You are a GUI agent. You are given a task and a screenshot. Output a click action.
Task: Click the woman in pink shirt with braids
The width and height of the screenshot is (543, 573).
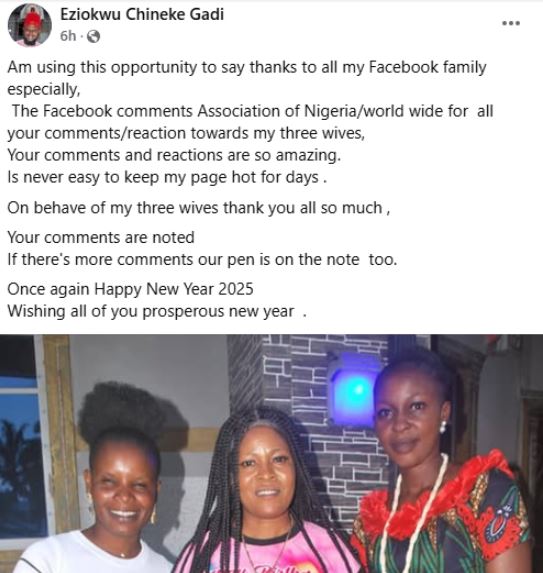click(x=263, y=497)
